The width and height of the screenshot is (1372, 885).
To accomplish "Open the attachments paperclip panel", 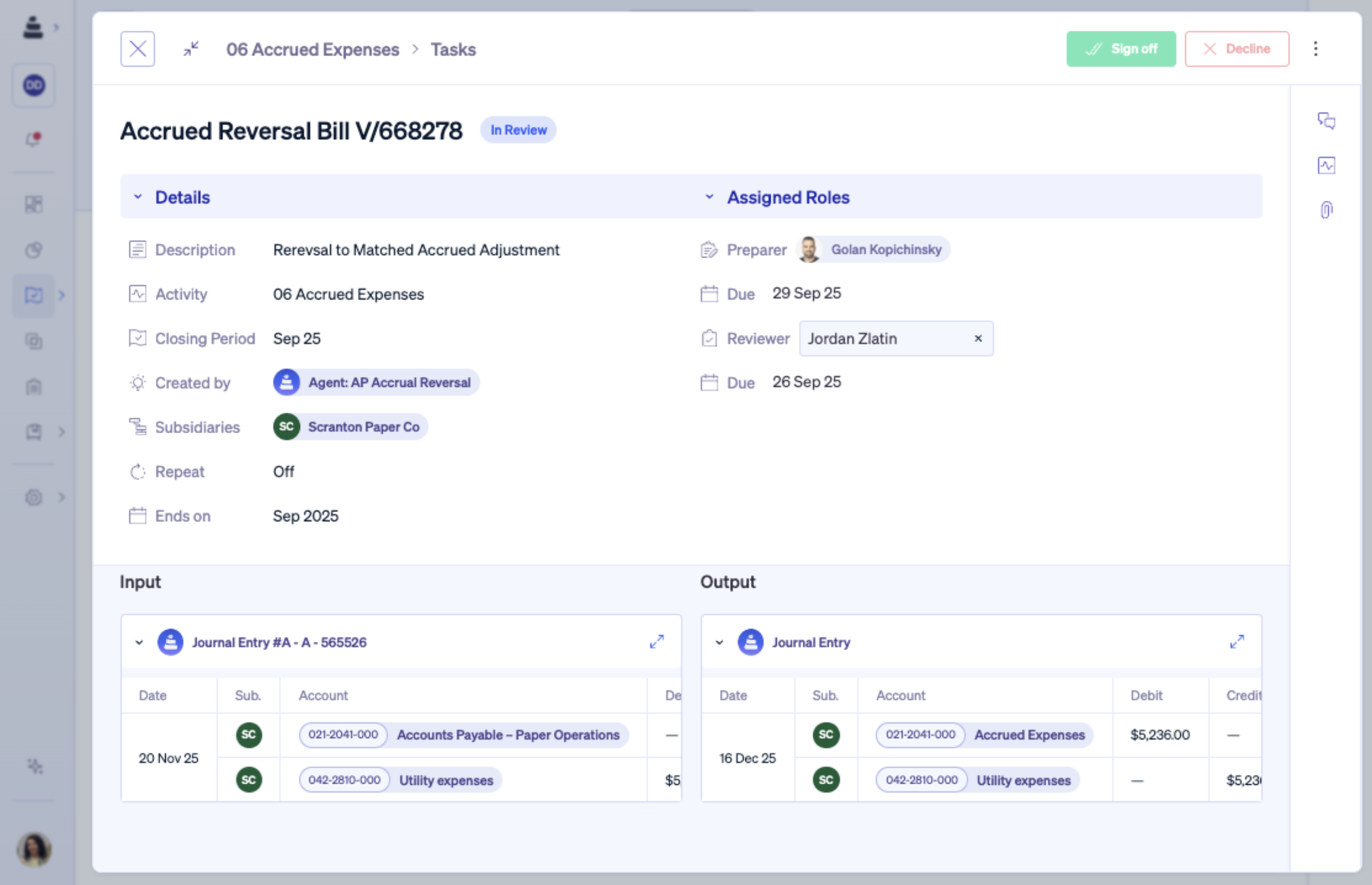I will (x=1327, y=209).
